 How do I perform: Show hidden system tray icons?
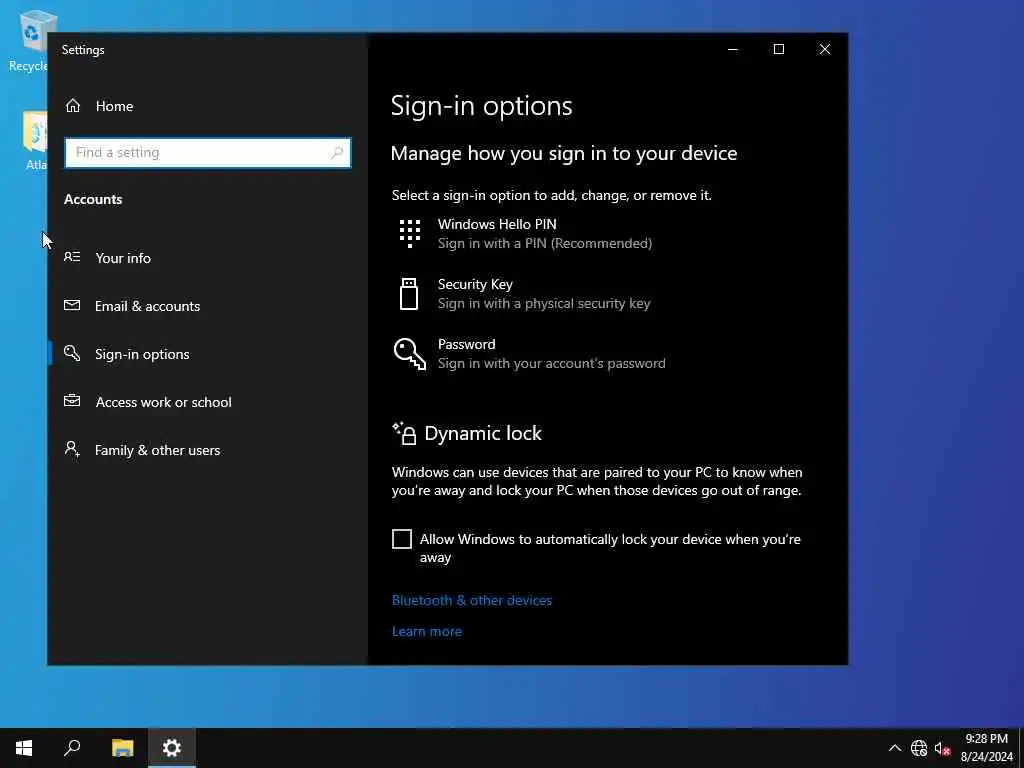895,748
